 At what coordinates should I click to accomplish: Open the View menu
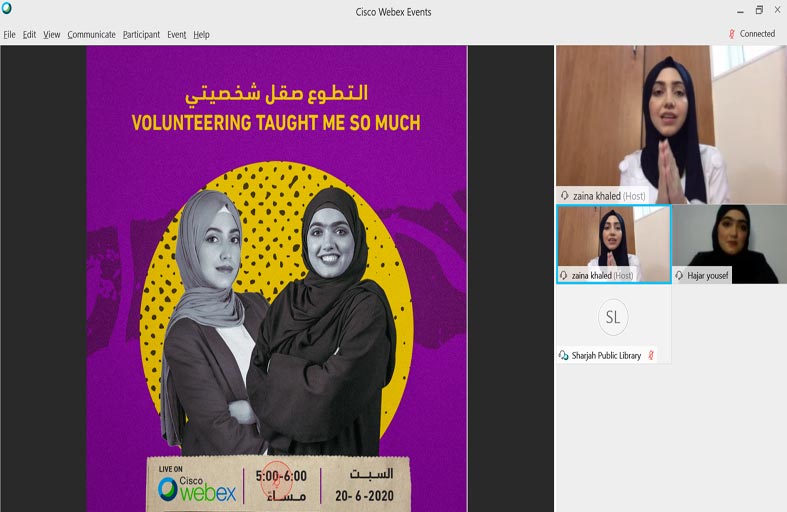click(51, 35)
